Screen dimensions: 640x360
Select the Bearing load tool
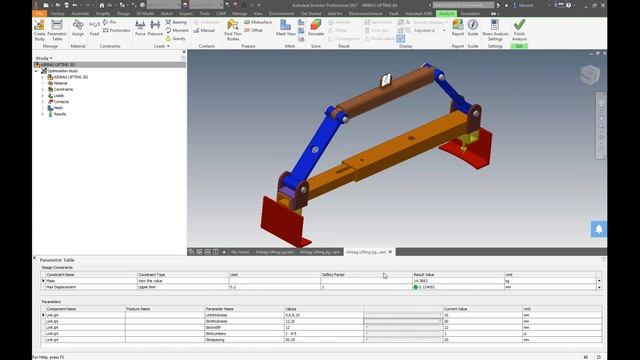click(176, 22)
